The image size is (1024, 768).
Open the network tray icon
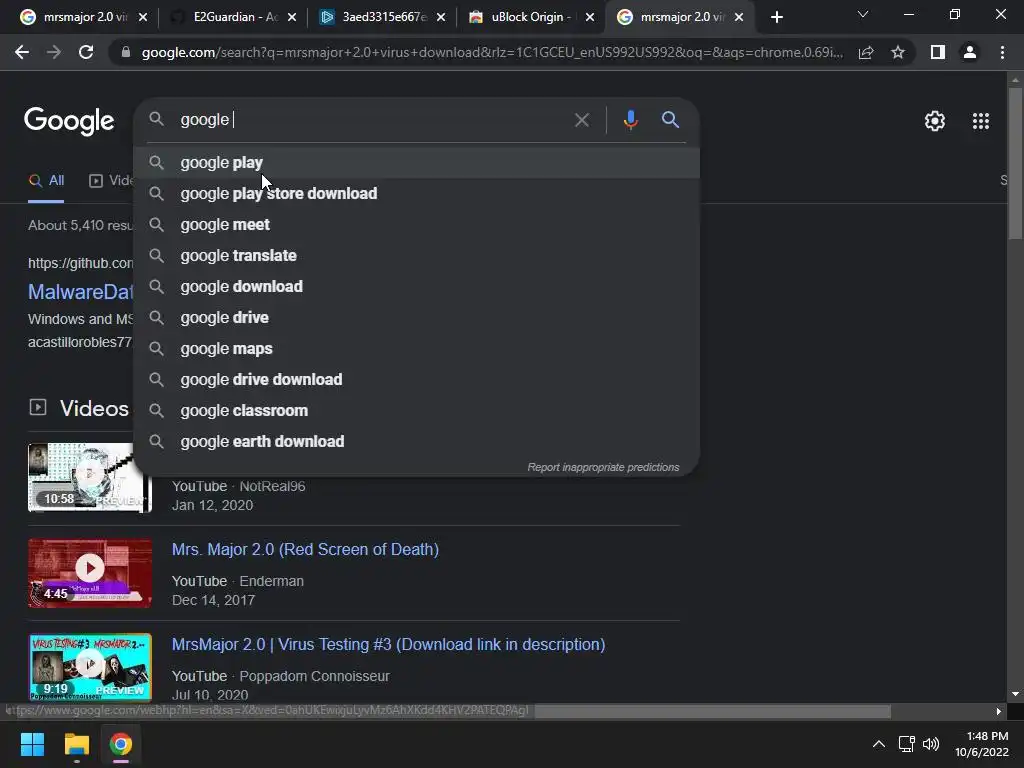906,744
